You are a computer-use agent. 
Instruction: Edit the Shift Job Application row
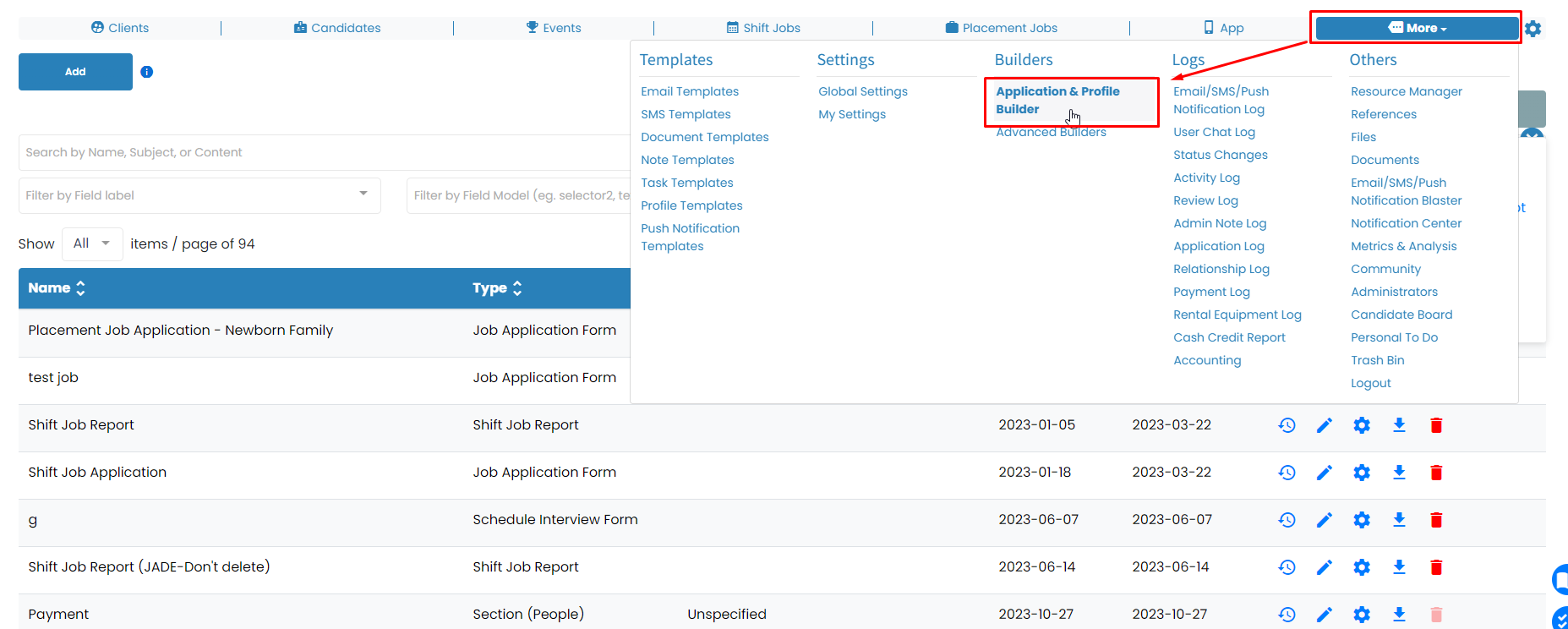click(1325, 473)
